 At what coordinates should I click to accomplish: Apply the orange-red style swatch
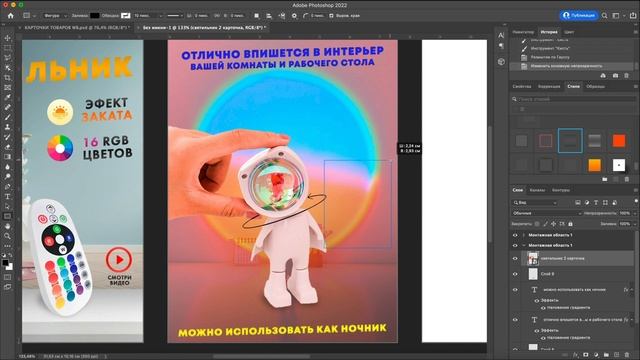619,140
